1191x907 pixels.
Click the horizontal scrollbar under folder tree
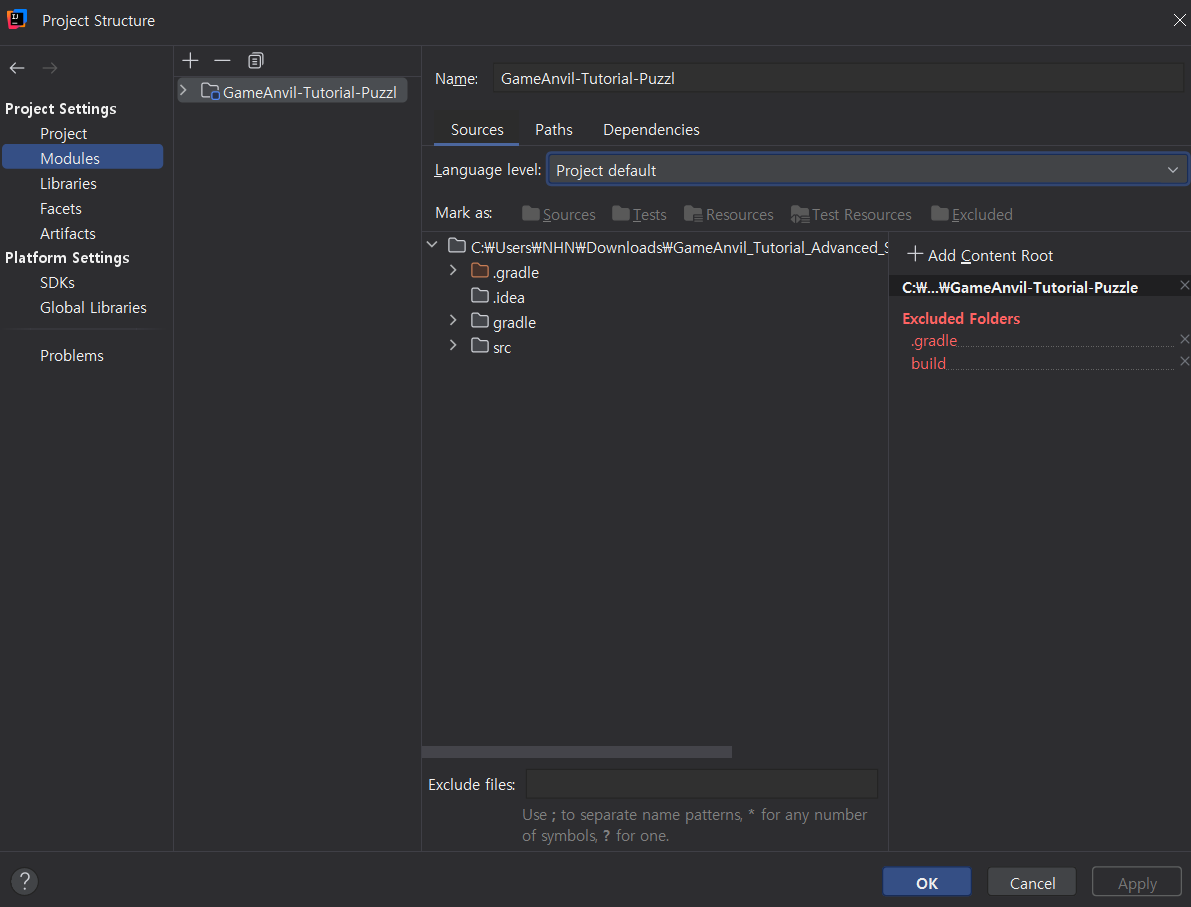[577, 752]
